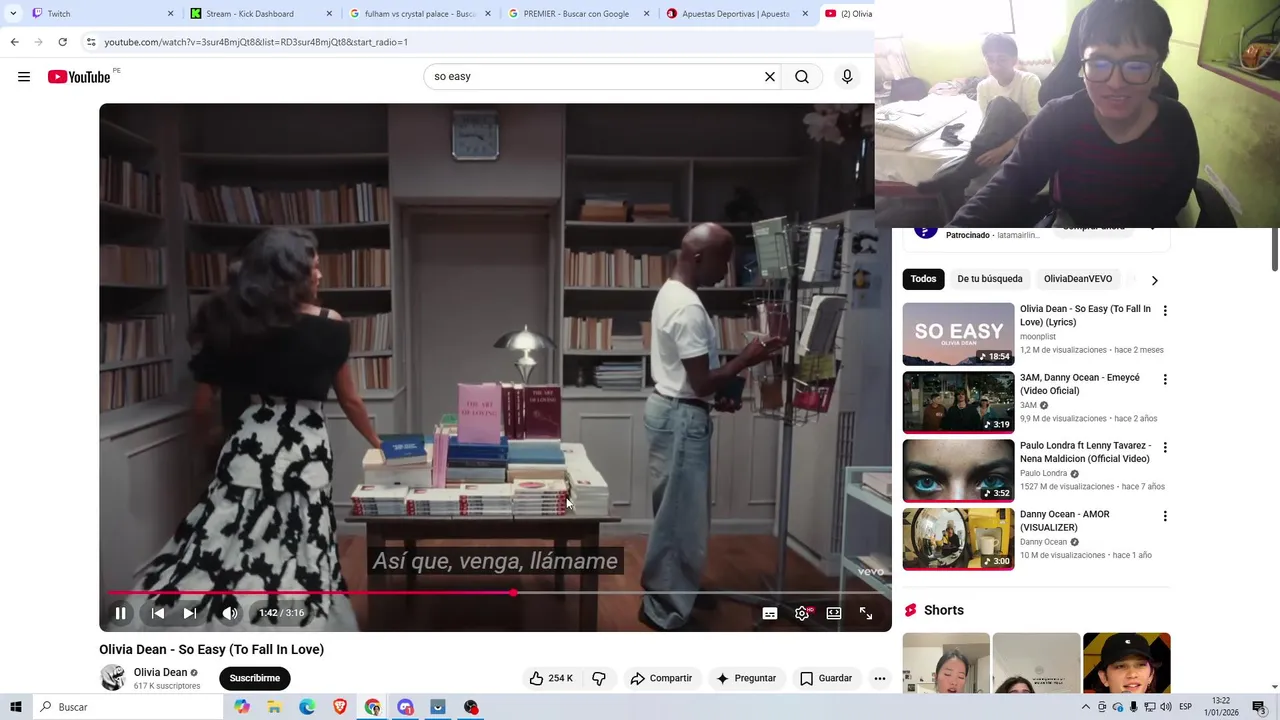Reload the current page
This screenshot has width=1280, height=720.
[62, 42]
